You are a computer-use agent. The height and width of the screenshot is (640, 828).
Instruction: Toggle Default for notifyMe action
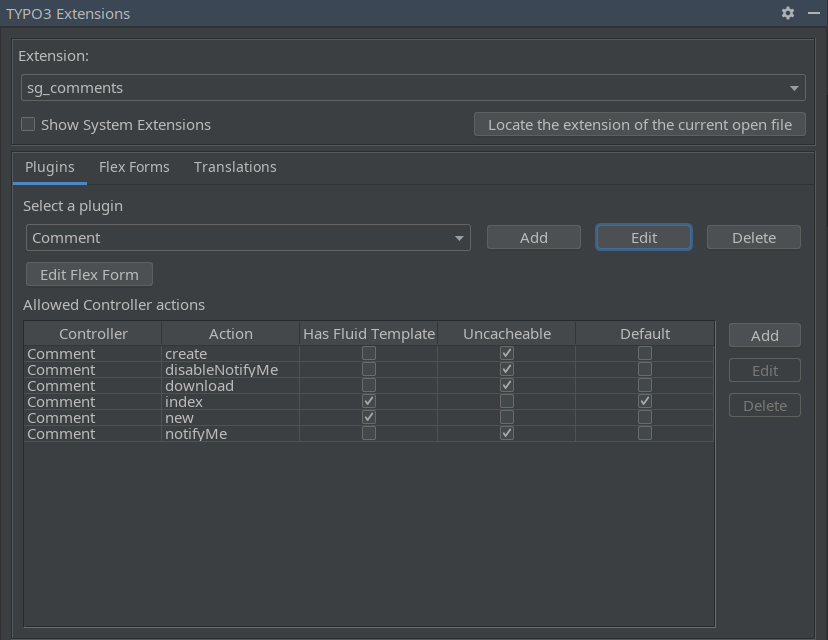[x=645, y=433]
